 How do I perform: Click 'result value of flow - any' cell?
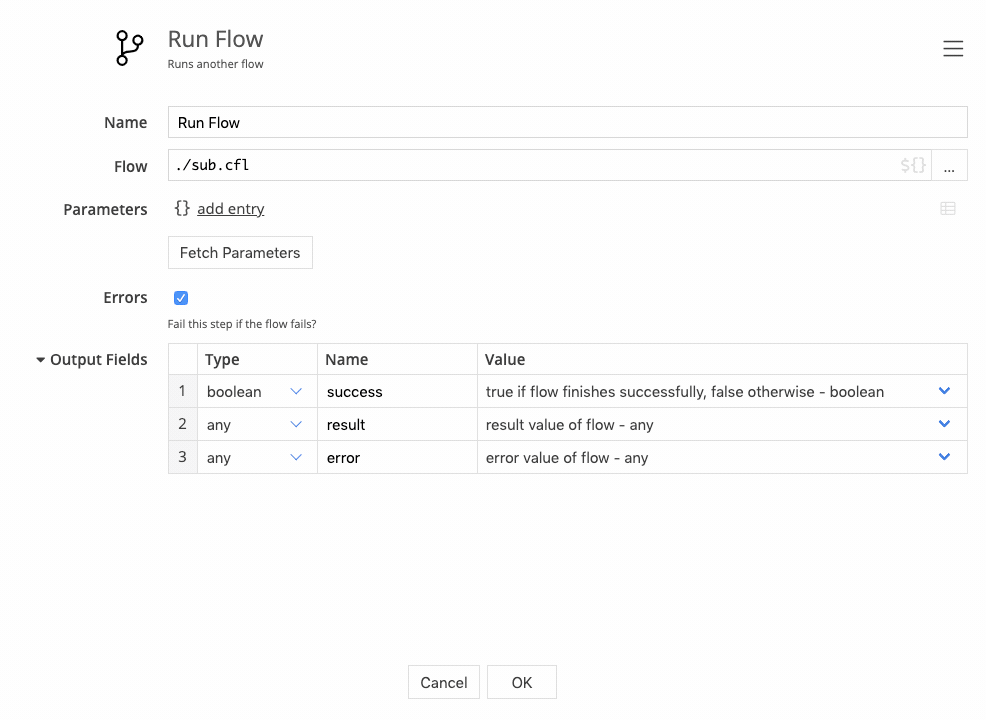(x=722, y=424)
